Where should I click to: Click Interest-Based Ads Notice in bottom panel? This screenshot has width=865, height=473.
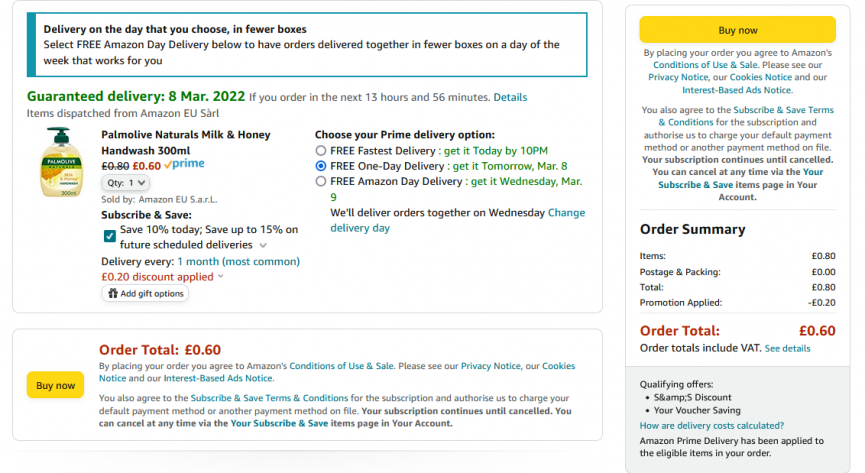pyautogui.click(x=219, y=378)
